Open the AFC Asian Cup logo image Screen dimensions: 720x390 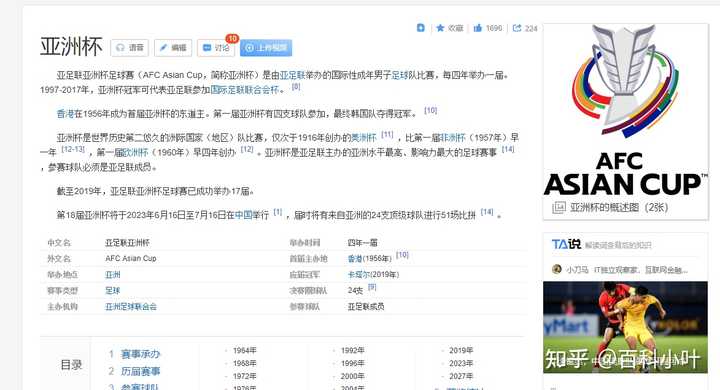[625, 111]
